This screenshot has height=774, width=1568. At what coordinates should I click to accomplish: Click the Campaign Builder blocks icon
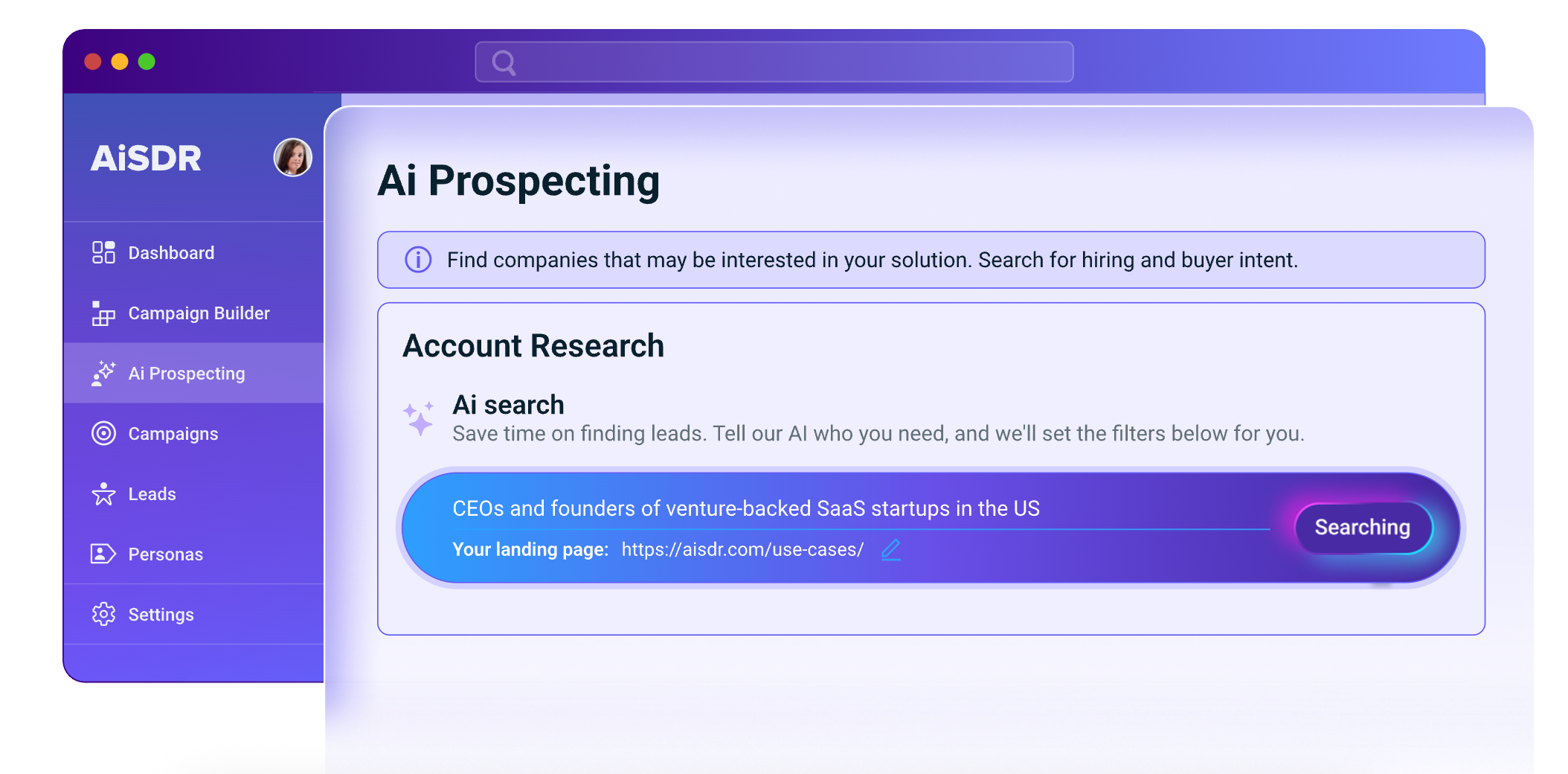(x=103, y=313)
